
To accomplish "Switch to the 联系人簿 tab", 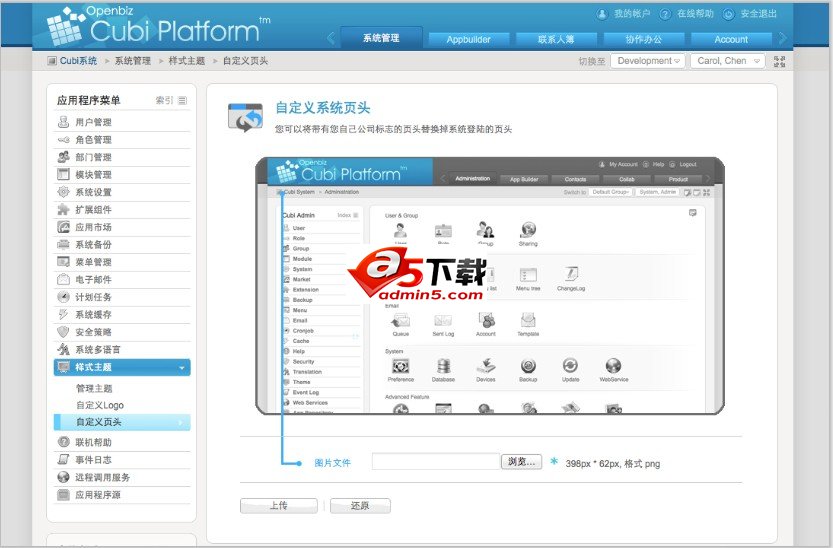I will click(556, 39).
